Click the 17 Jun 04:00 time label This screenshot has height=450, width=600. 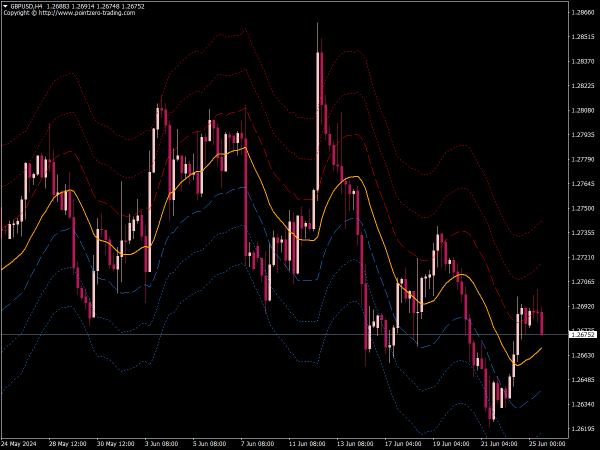click(x=403, y=443)
